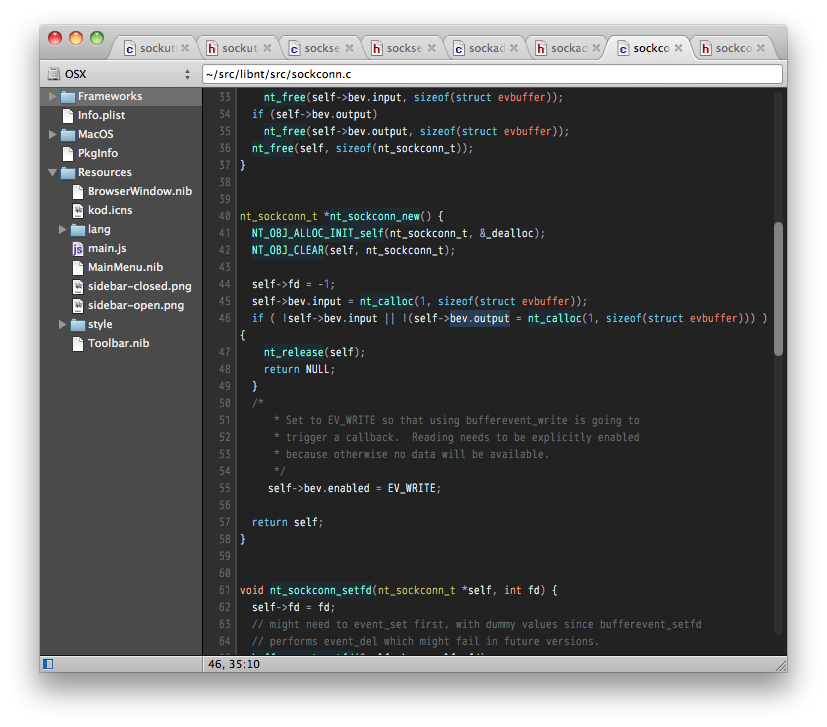Click the main.js JavaScript file icon

point(78,248)
